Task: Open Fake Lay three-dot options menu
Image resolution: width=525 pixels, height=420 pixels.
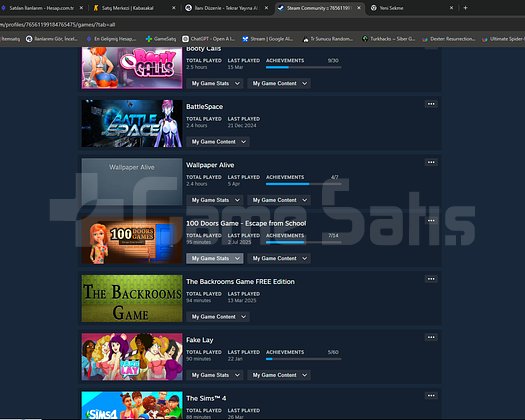Action: coord(431,337)
